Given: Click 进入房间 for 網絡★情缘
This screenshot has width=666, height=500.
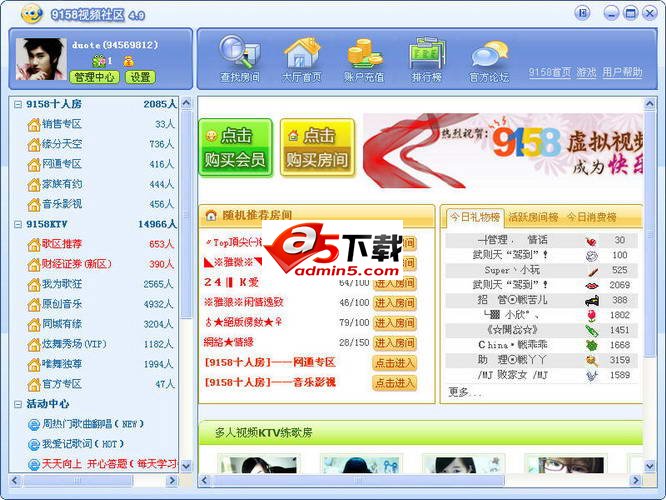Looking at the screenshot, I should pyautogui.click(x=395, y=343).
